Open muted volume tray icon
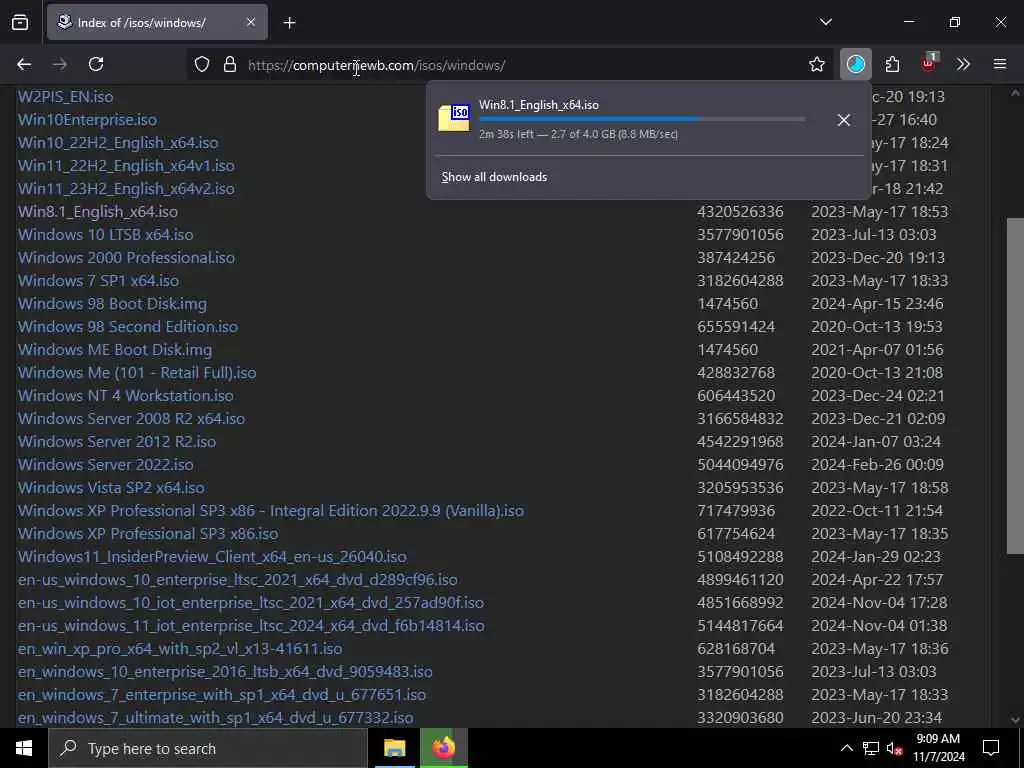1024x768 pixels. [894, 748]
